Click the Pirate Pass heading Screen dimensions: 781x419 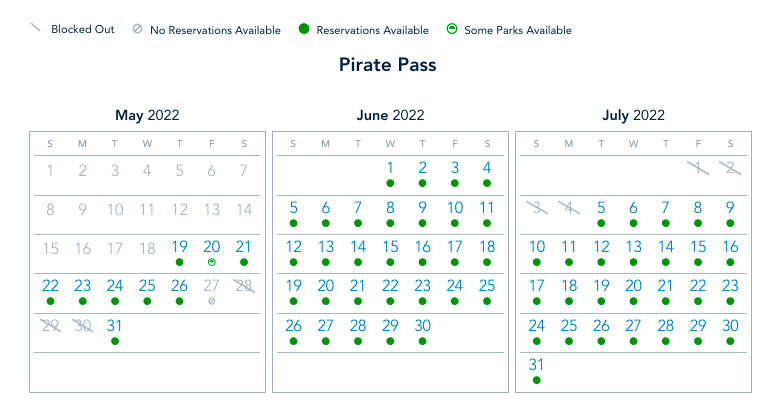[x=389, y=66]
